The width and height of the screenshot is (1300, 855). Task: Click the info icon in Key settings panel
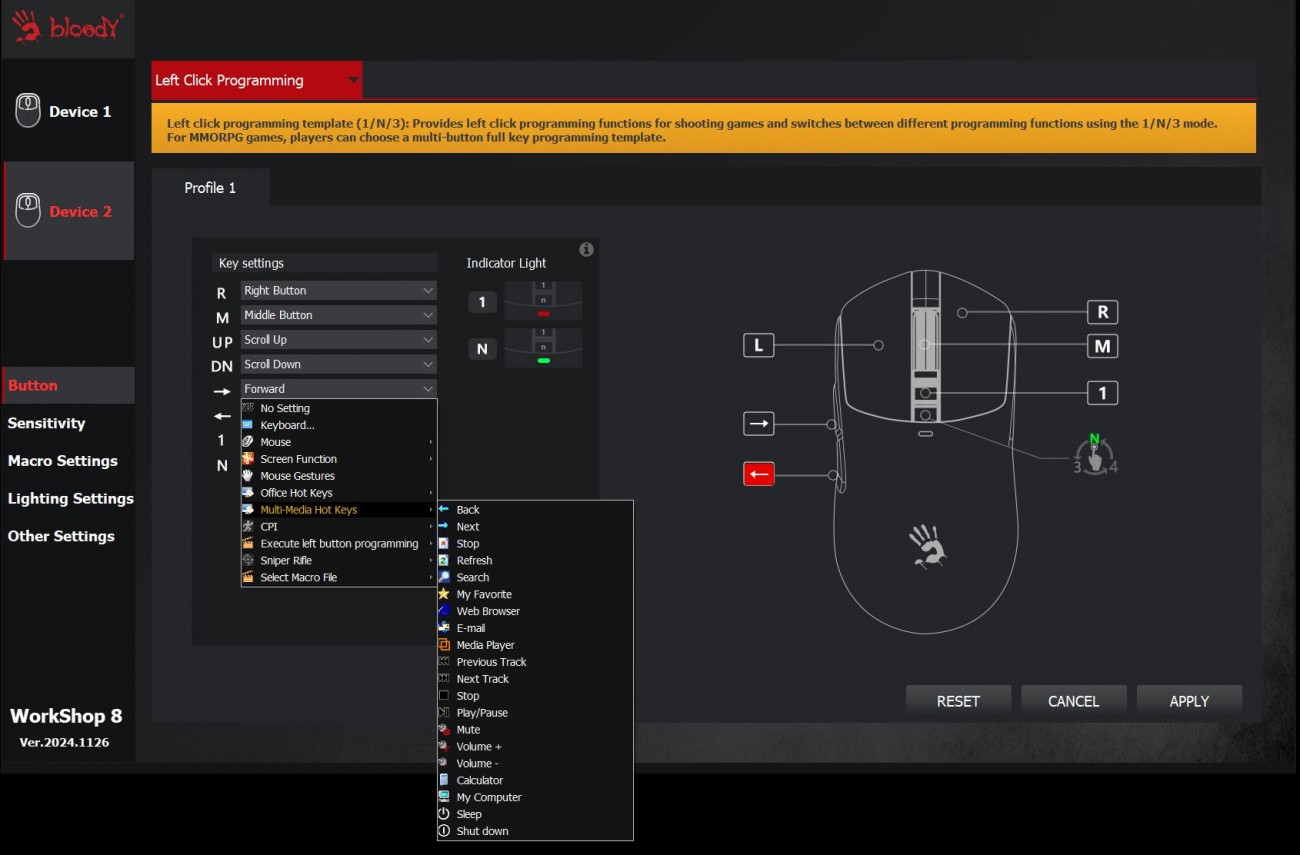tap(586, 250)
